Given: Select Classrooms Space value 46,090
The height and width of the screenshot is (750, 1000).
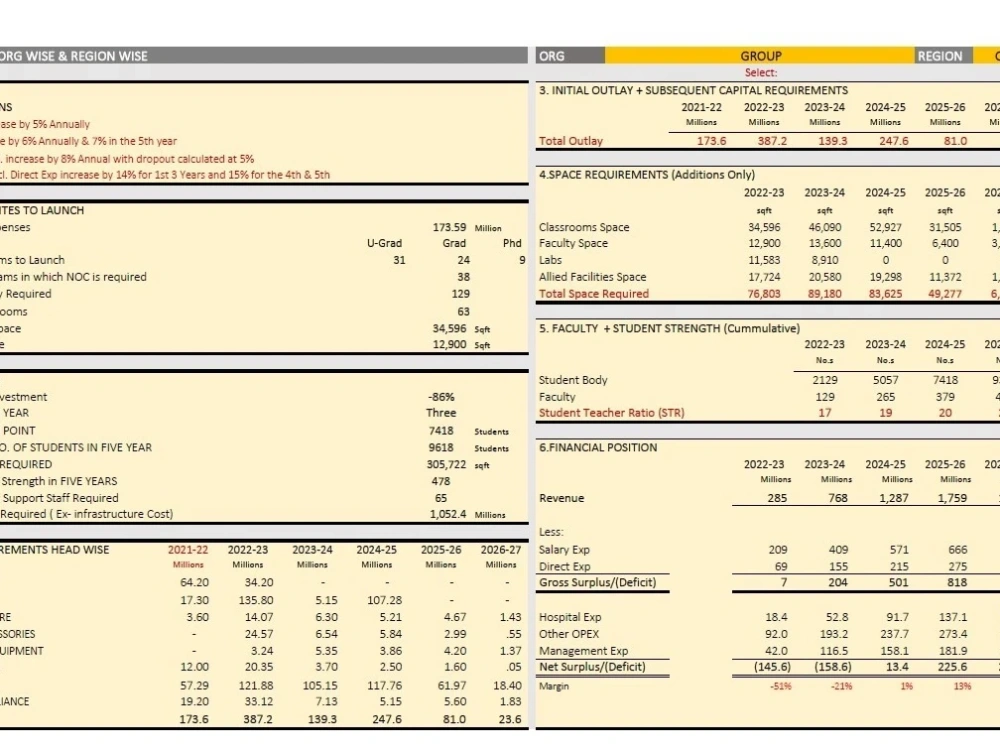Looking at the screenshot, I should pos(825,227).
